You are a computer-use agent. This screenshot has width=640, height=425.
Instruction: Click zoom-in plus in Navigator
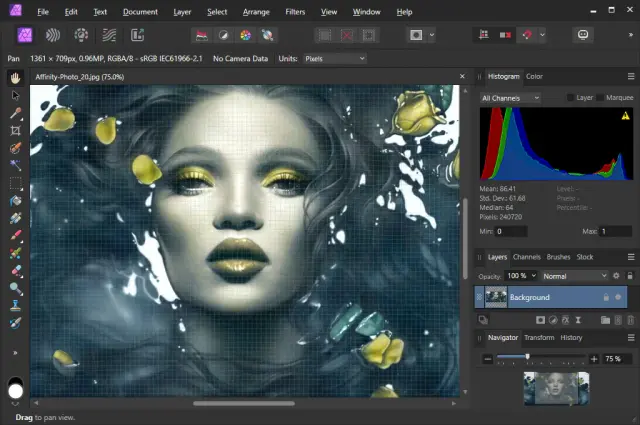point(594,358)
